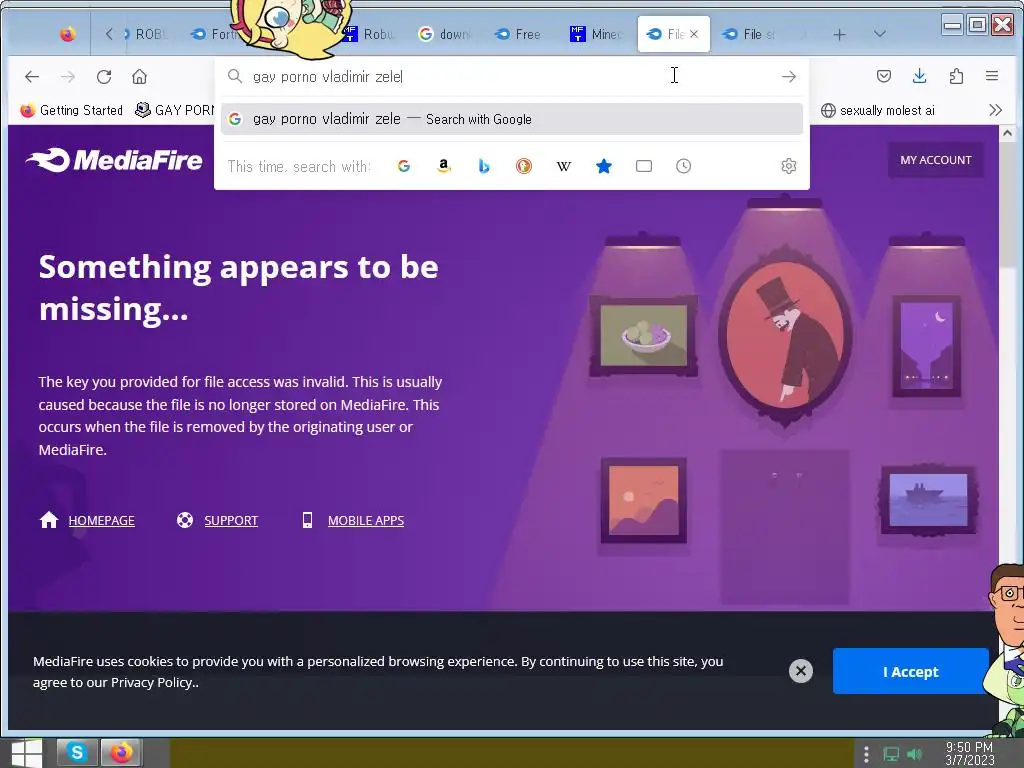The image size is (1024, 768).
Task: Click the MediaFire logo
Action: tap(114, 160)
